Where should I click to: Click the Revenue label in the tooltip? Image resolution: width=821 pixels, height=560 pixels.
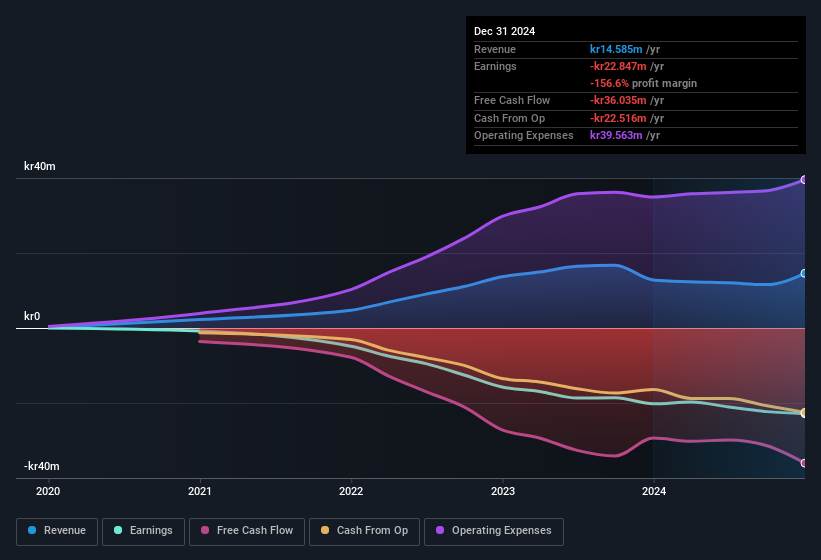pos(495,49)
